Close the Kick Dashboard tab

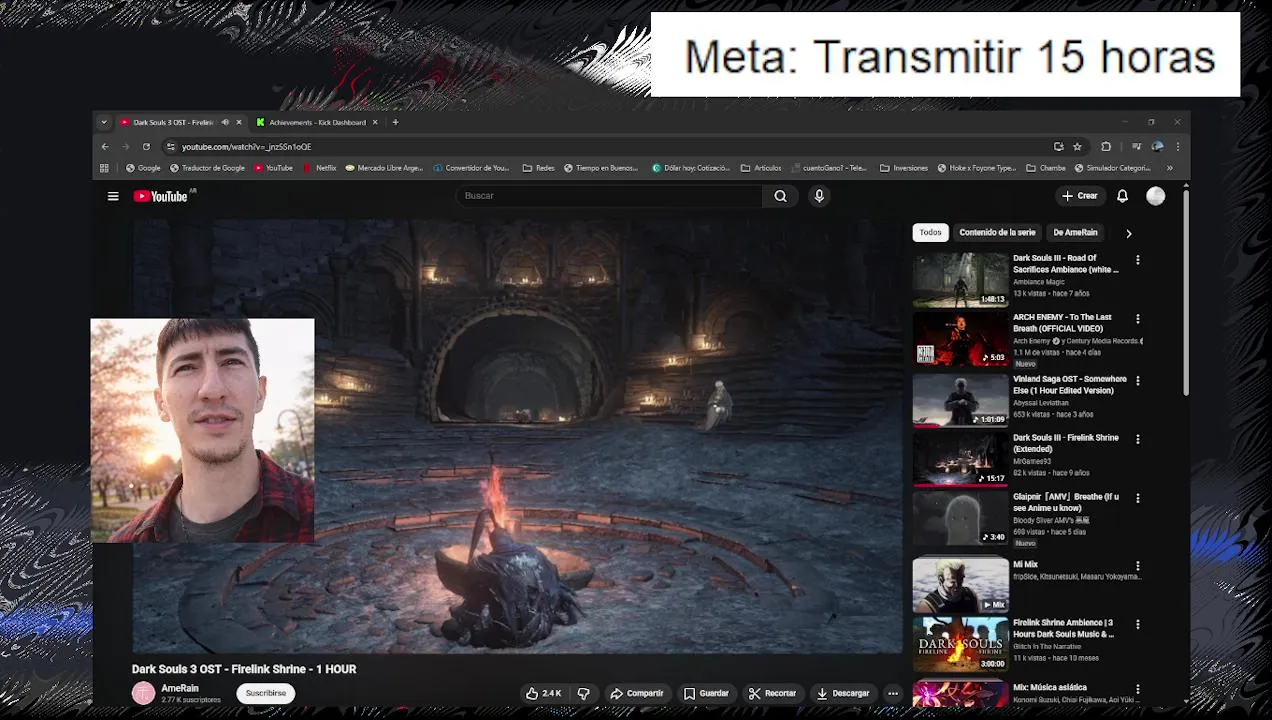(x=375, y=122)
